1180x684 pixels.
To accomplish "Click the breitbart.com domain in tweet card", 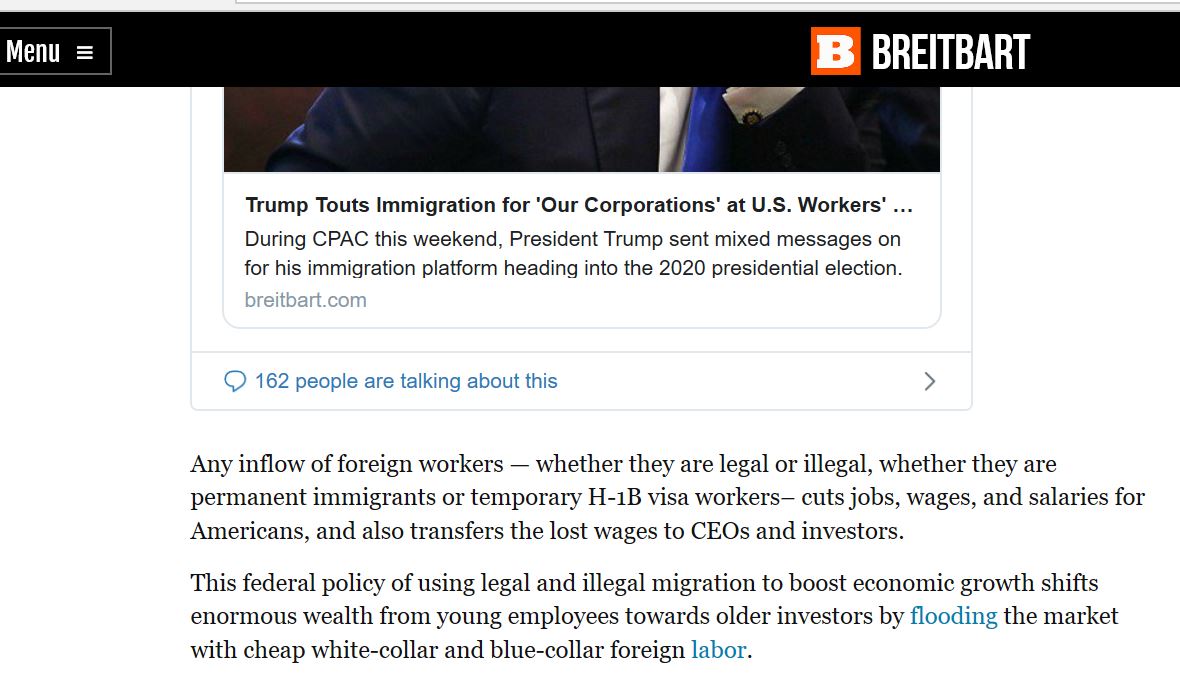I will pyautogui.click(x=305, y=300).
